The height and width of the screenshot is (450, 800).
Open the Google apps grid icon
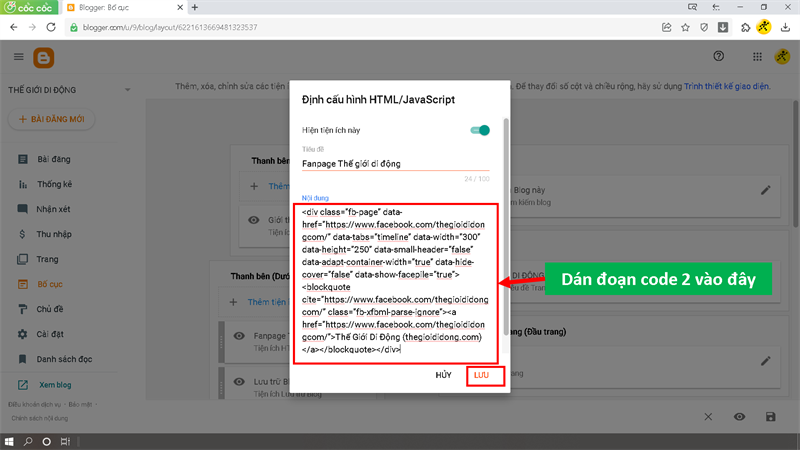pos(757,57)
